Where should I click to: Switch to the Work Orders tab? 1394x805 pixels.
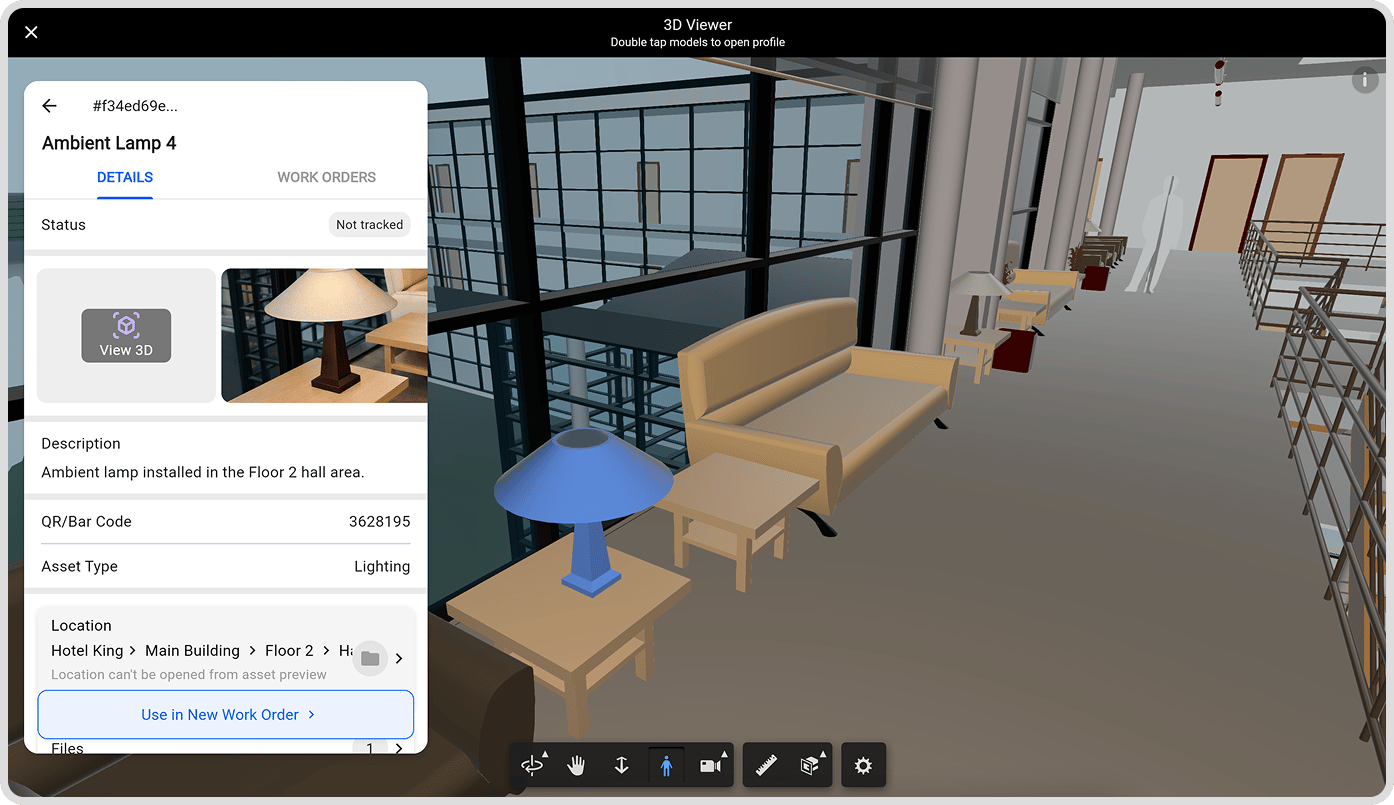pos(326,177)
